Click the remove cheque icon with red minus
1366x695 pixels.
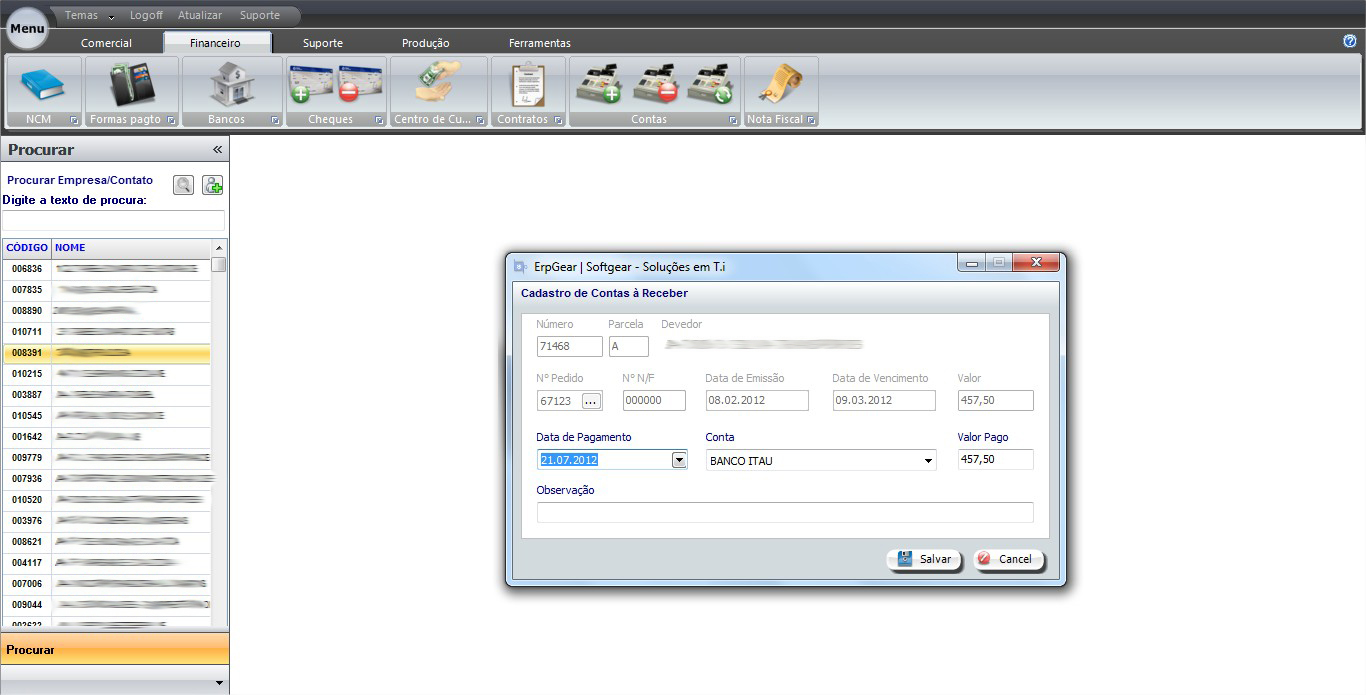360,84
